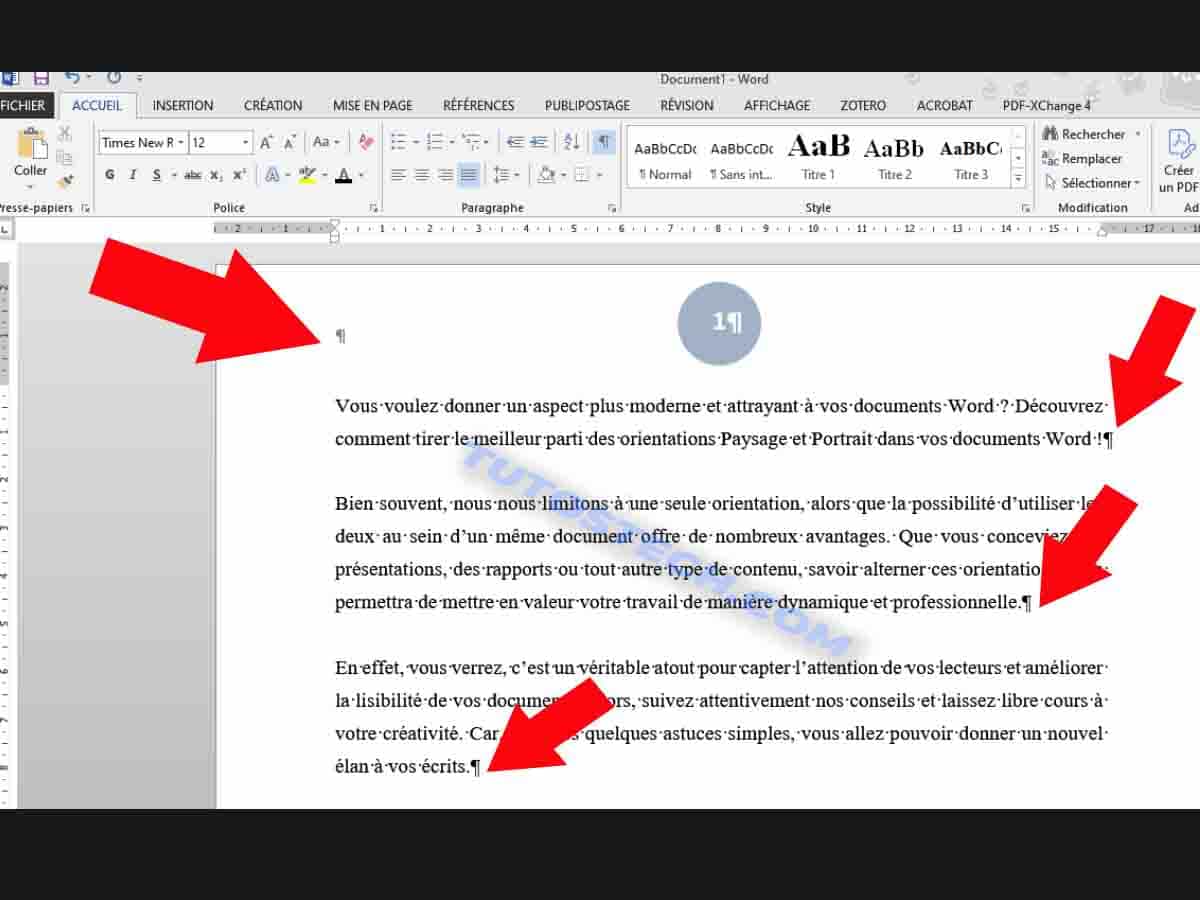Open the shading paint bucket dropdown
The image size is (1200, 900).
point(564,175)
